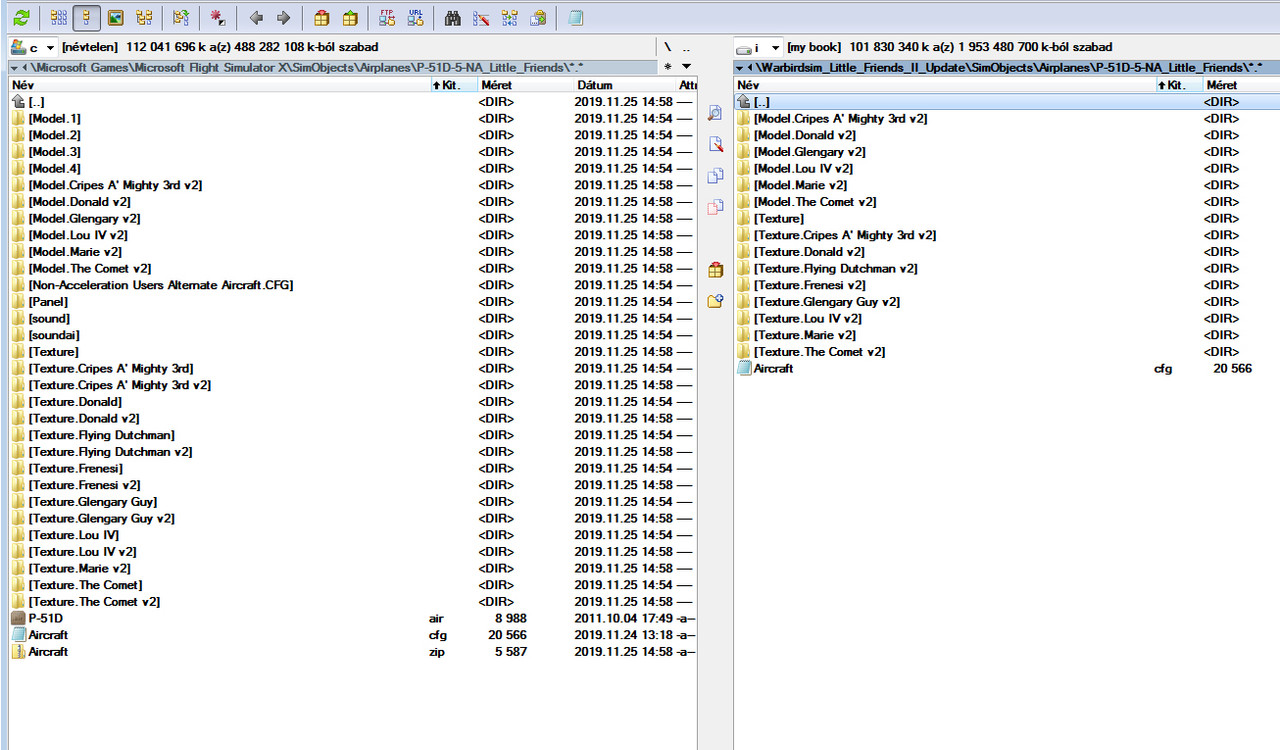This screenshot has width=1280, height=750.
Task: Open Find files binoculars icon
Action: 452,17
